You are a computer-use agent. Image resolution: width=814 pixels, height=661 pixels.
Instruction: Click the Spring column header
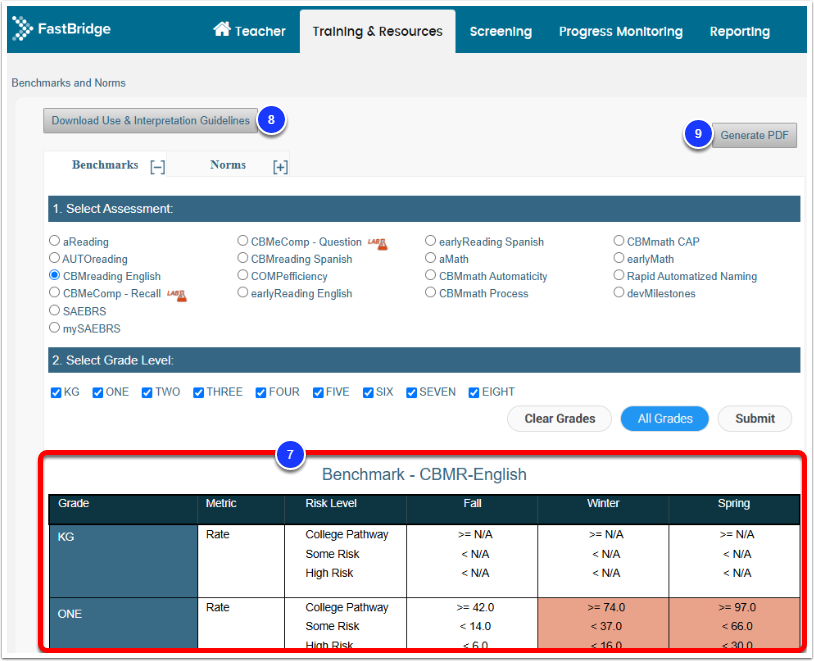click(734, 509)
